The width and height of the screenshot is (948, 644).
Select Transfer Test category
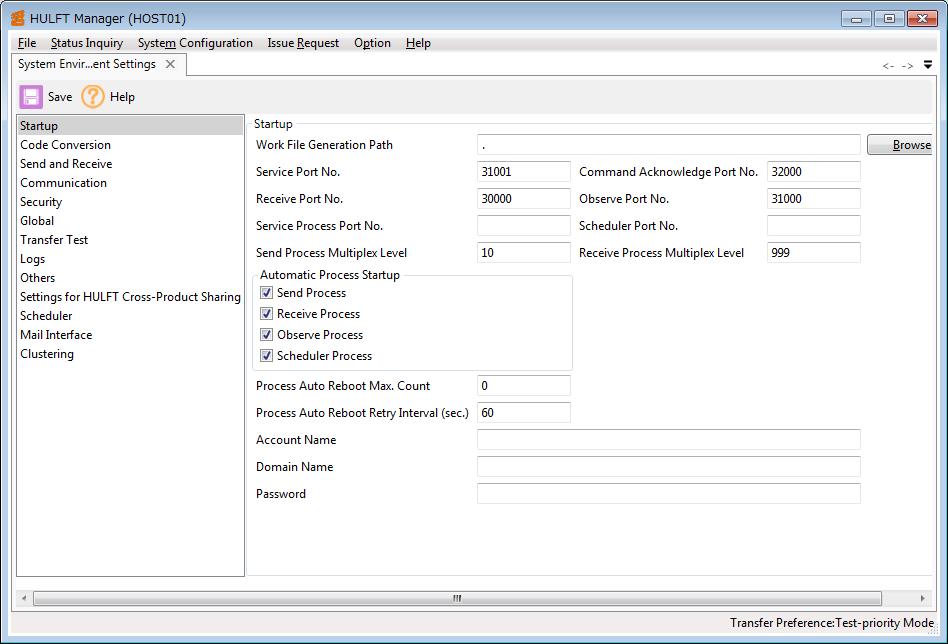[x=130, y=240]
